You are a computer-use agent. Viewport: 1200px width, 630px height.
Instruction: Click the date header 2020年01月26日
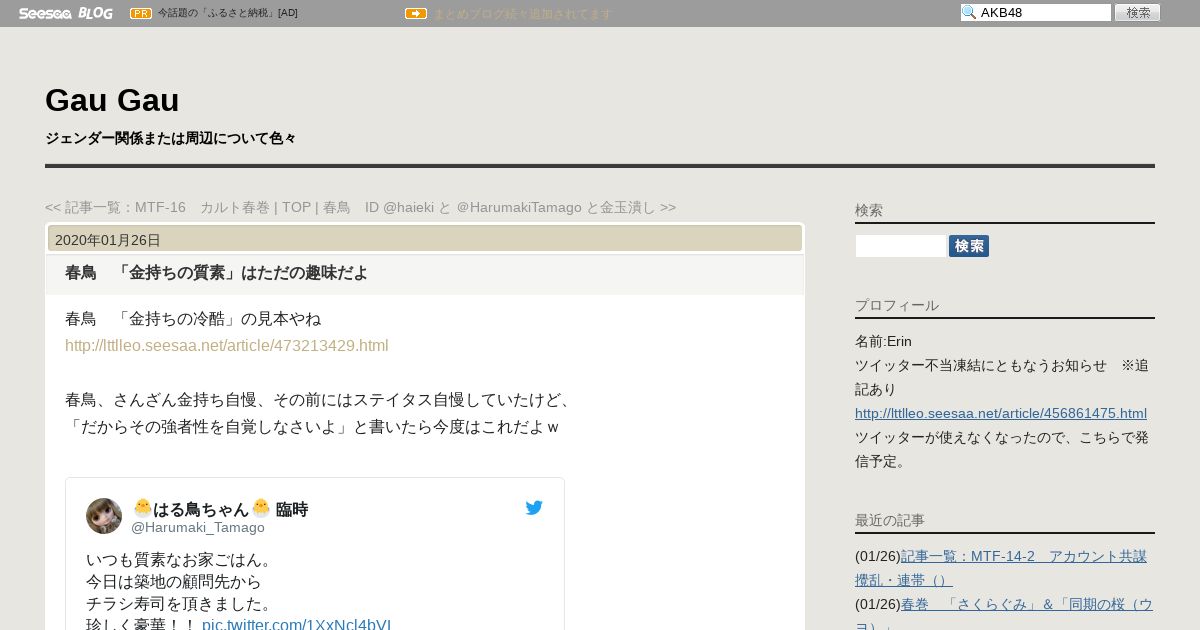pyautogui.click(x=108, y=240)
